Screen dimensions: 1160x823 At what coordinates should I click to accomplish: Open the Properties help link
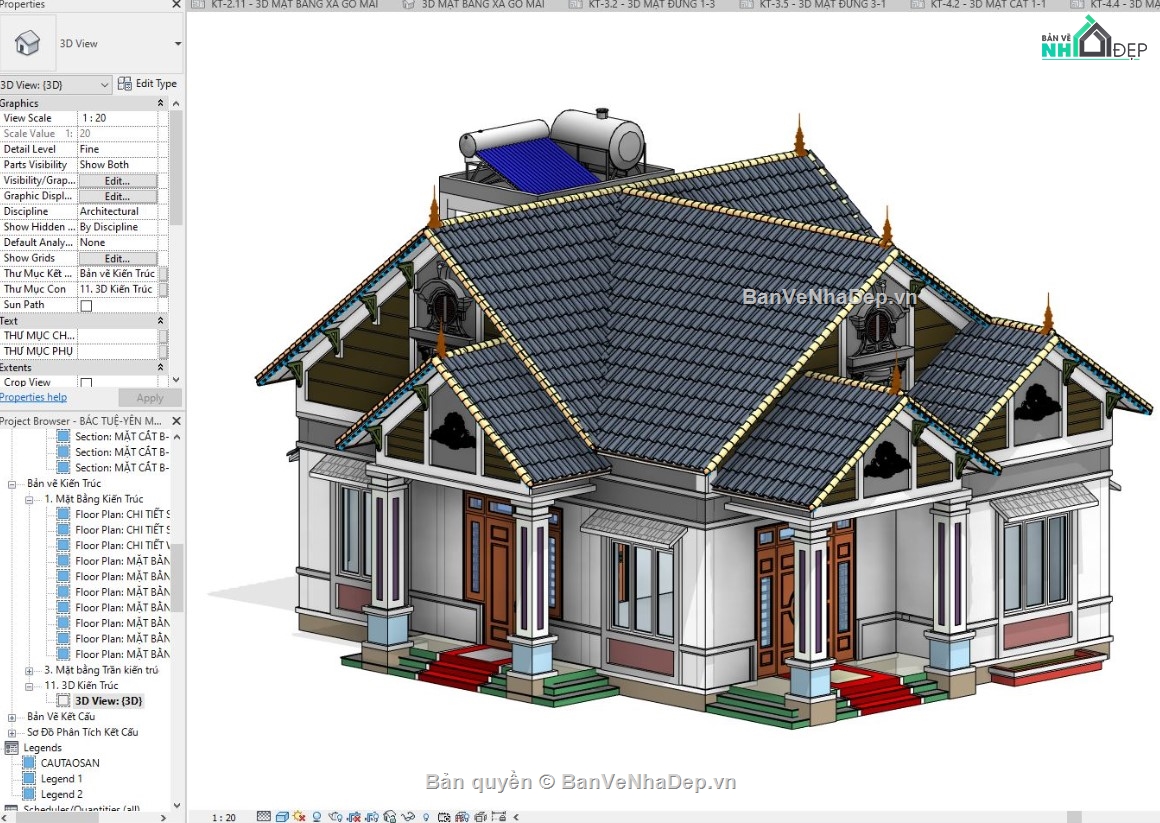coord(33,397)
